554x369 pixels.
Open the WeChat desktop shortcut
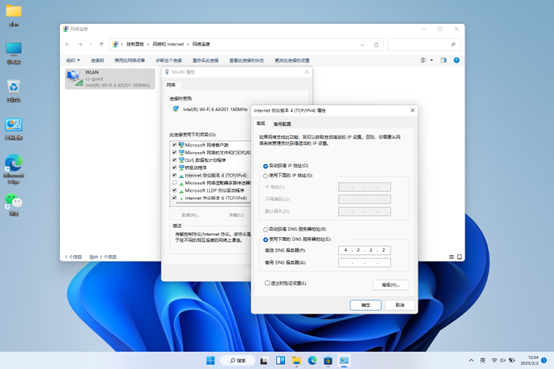coord(14,205)
